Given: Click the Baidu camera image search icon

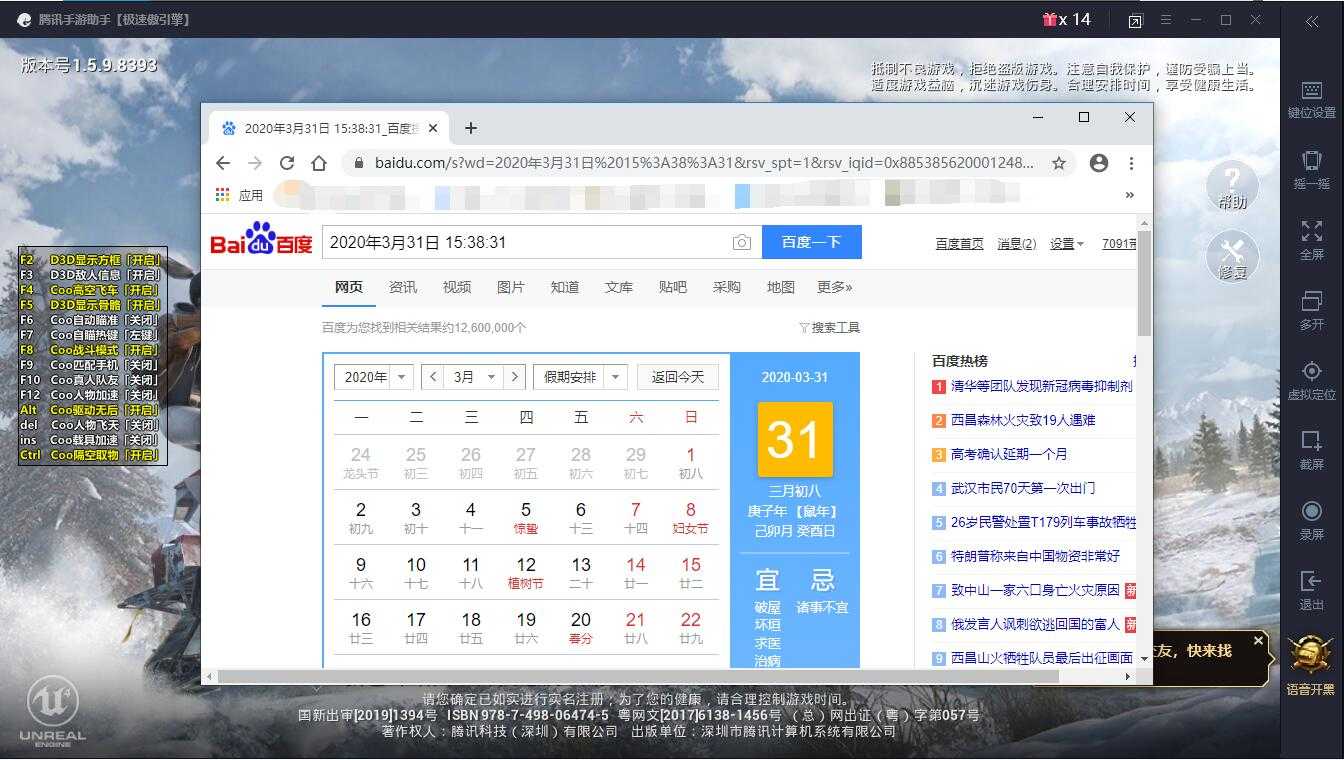Looking at the screenshot, I should coord(741,242).
